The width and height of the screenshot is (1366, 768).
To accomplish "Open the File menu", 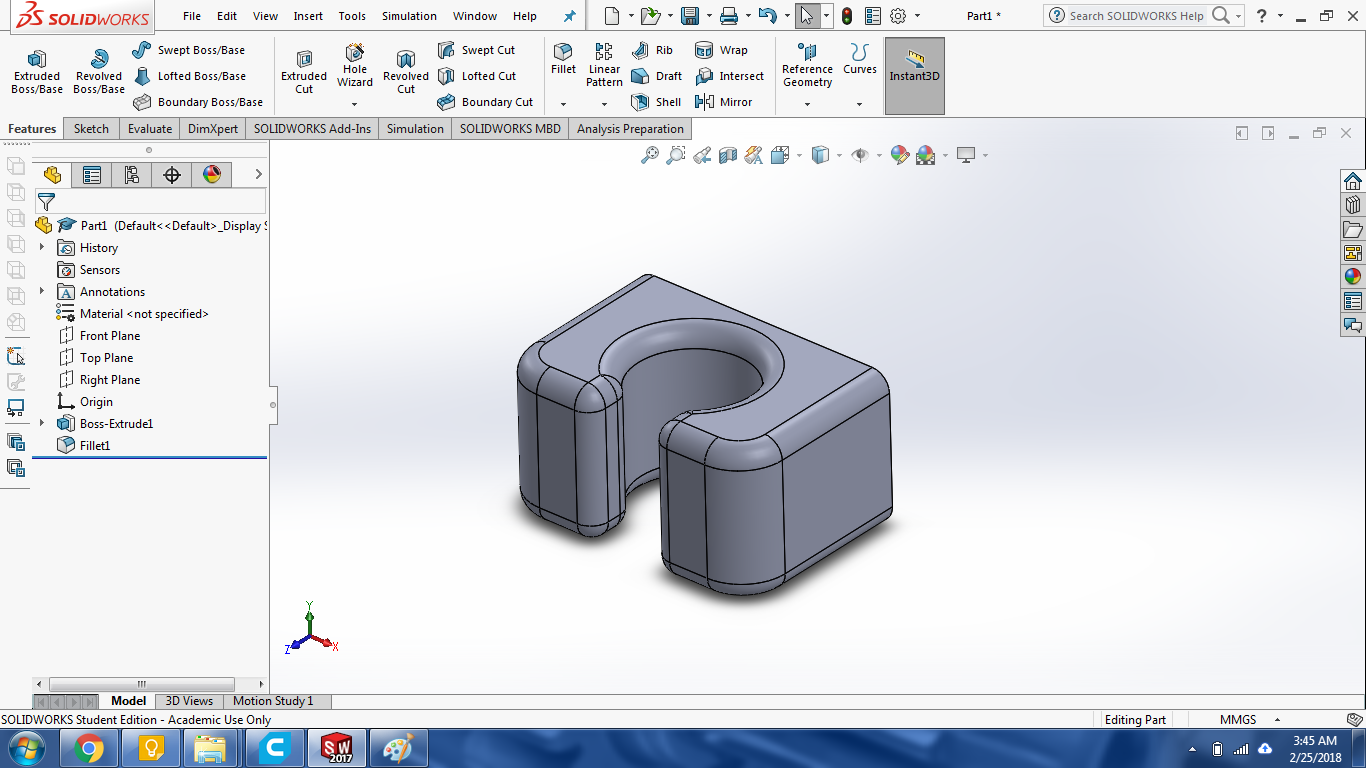I will point(192,16).
